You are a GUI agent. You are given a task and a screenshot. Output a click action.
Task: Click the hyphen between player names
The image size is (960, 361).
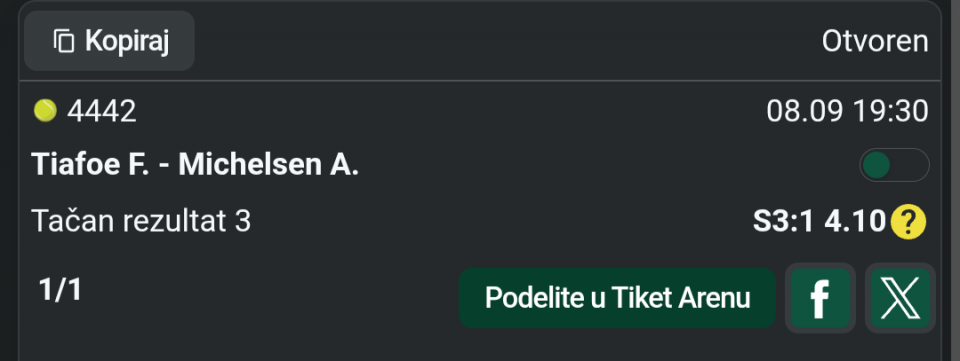pos(164,167)
